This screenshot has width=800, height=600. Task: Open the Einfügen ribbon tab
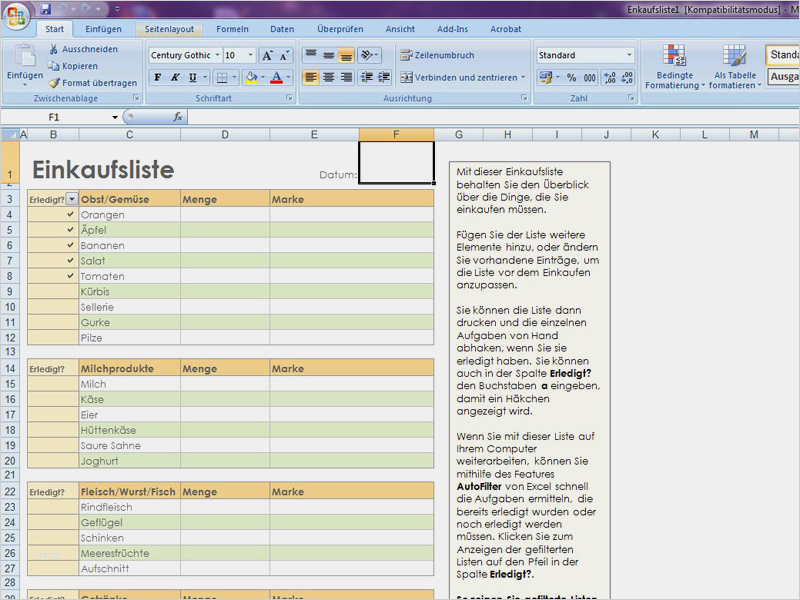click(103, 29)
